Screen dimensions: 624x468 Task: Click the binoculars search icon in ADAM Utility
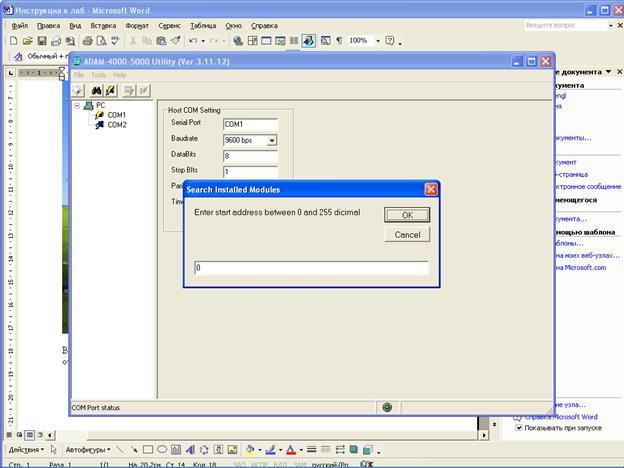point(96,91)
